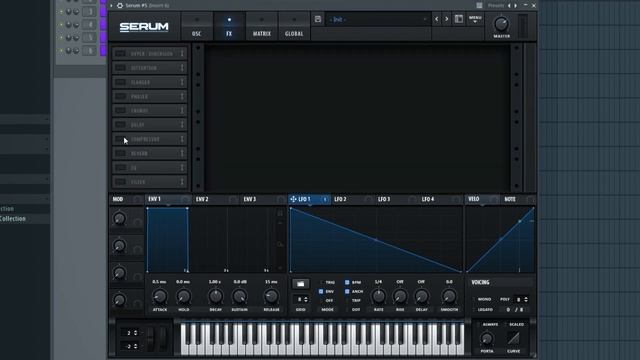The width and height of the screenshot is (640, 360).
Task: Click the Delay effect reorder handle
Action: pos(182,124)
